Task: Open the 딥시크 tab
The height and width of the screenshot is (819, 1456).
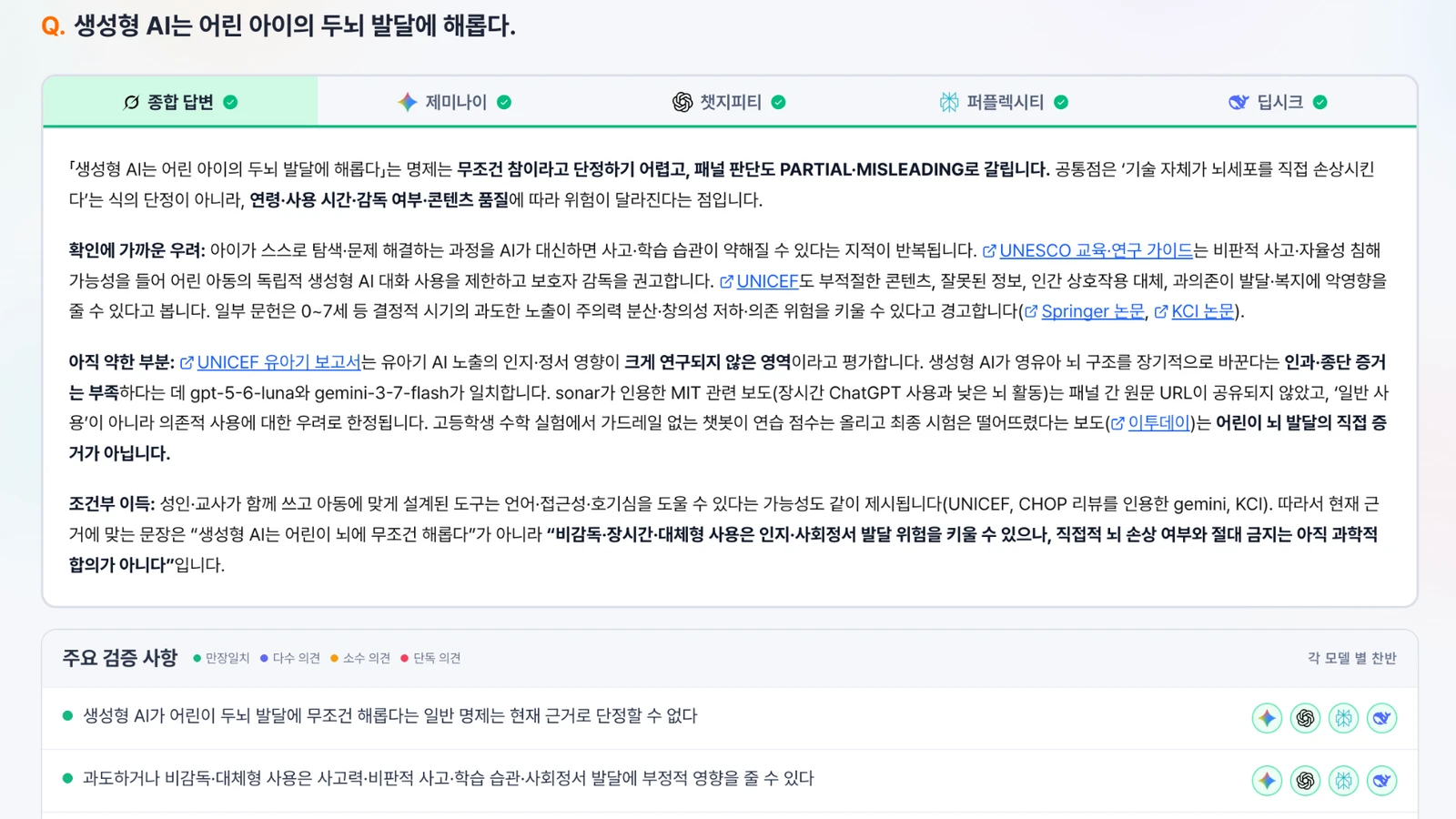Action: click(1279, 102)
